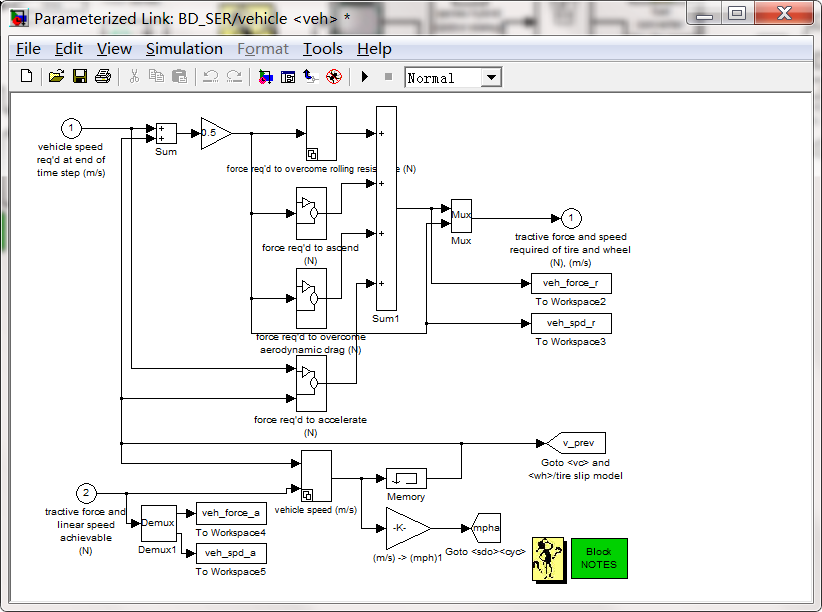Select the veh_spd_a To Workspace block
The width and height of the screenshot is (822, 612).
231,553
